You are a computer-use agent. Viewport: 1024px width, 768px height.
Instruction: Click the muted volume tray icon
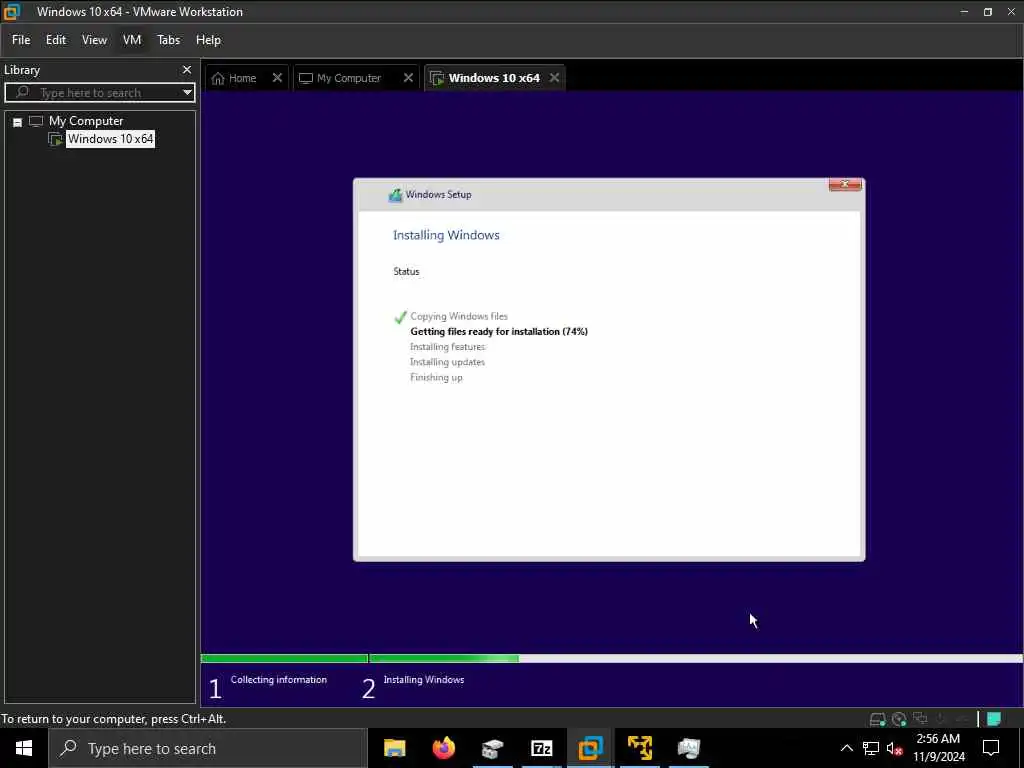(894, 748)
